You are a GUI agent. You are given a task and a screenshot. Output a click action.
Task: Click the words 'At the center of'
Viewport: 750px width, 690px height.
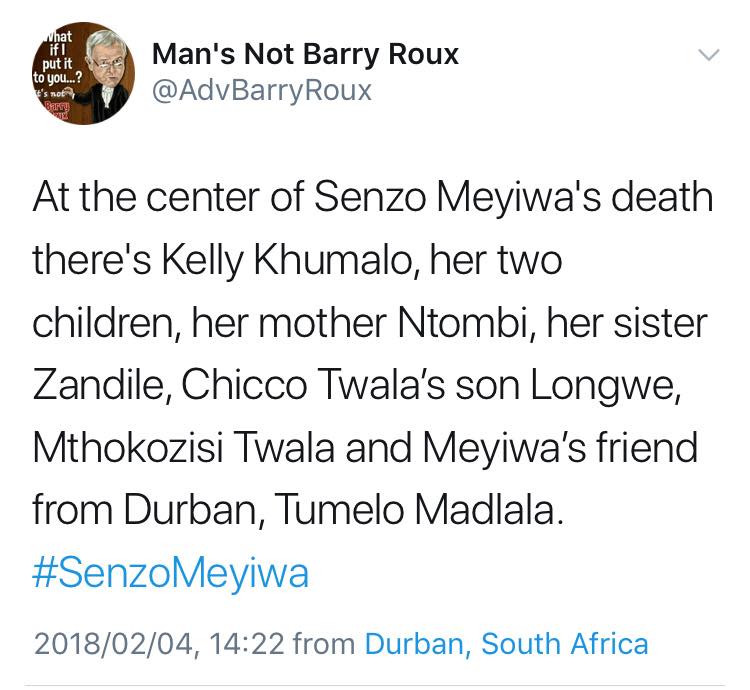click(168, 197)
